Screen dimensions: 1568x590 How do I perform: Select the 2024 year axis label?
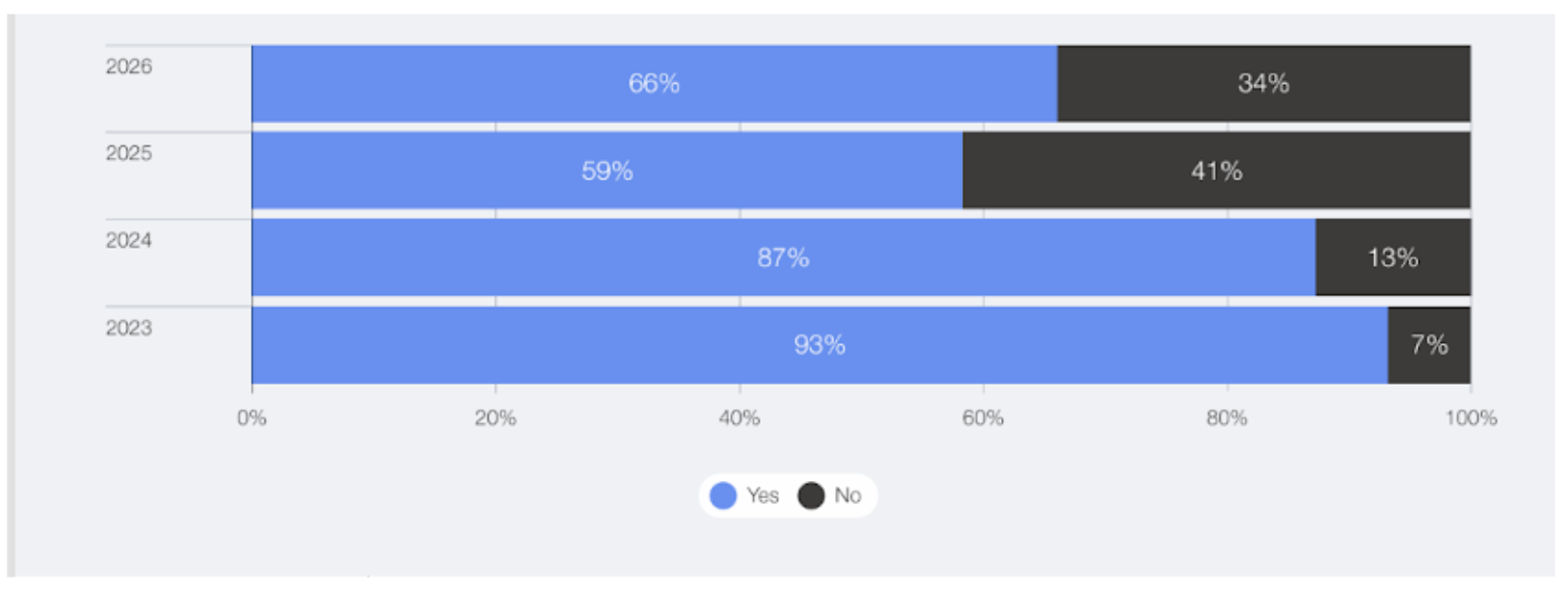point(129,240)
